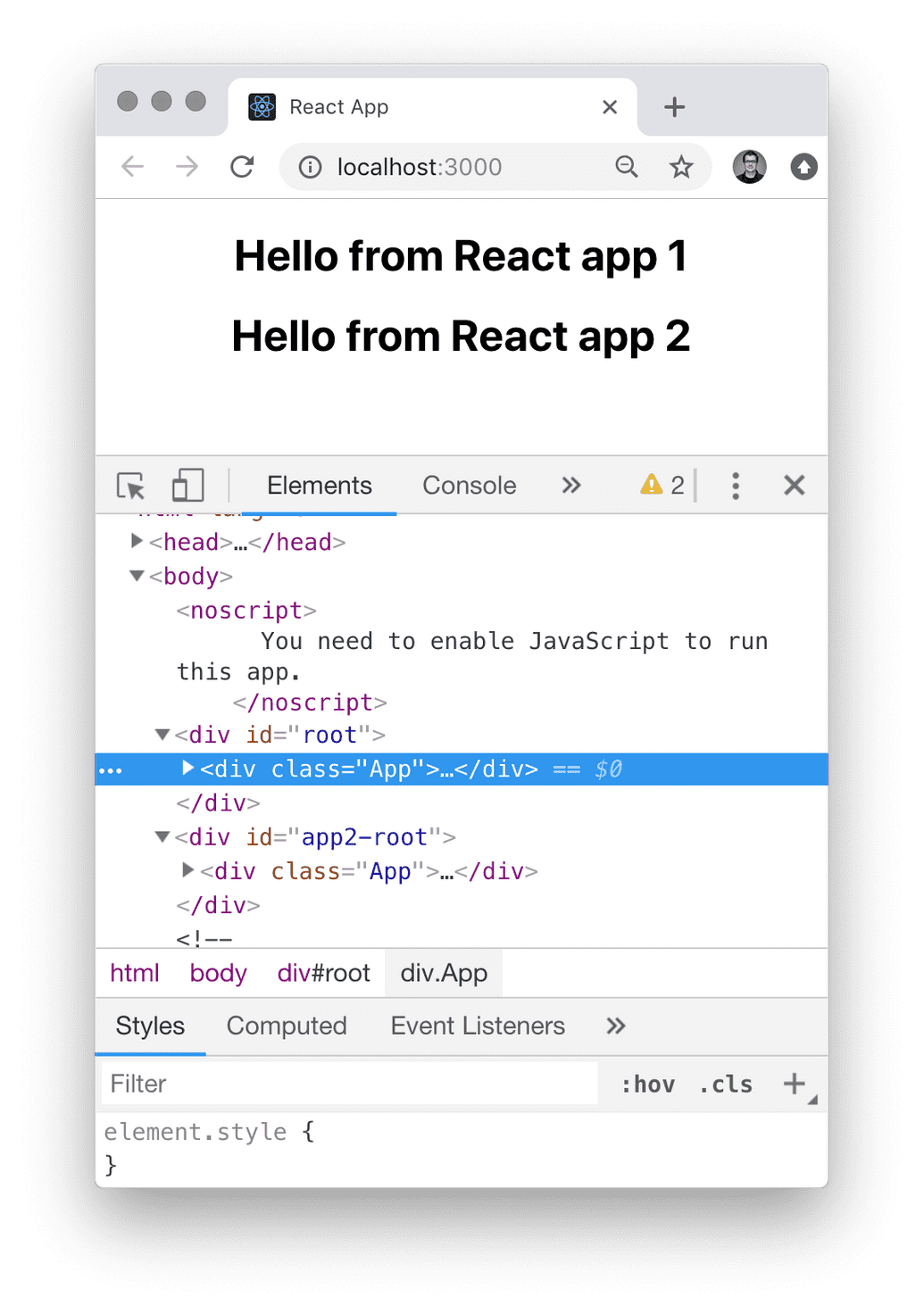This screenshot has height=1314, width=924.
Task: Click the browser update arrow icon
Action: (803, 167)
